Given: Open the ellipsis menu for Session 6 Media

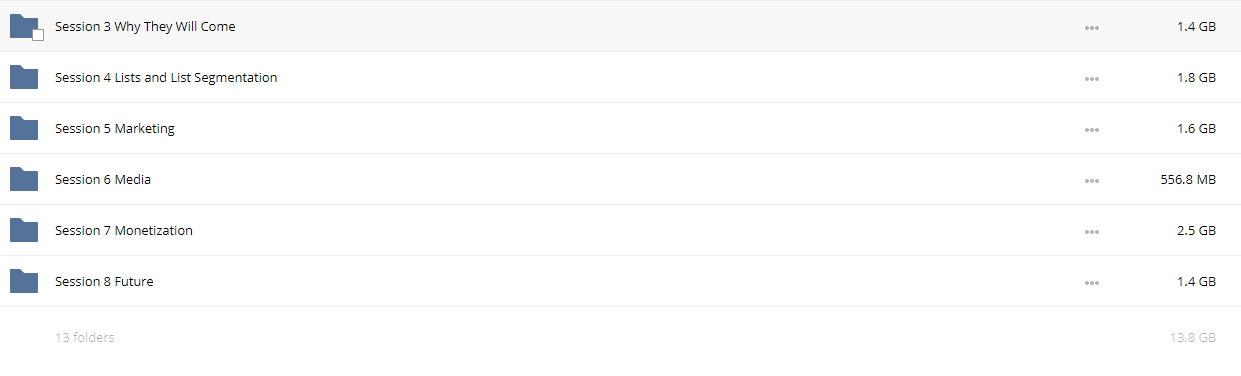Looking at the screenshot, I should pos(1092,181).
